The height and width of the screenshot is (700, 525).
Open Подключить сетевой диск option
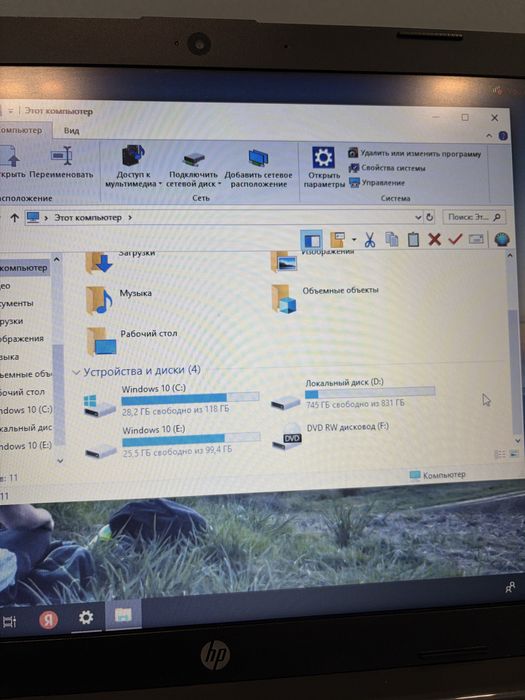point(193,169)
